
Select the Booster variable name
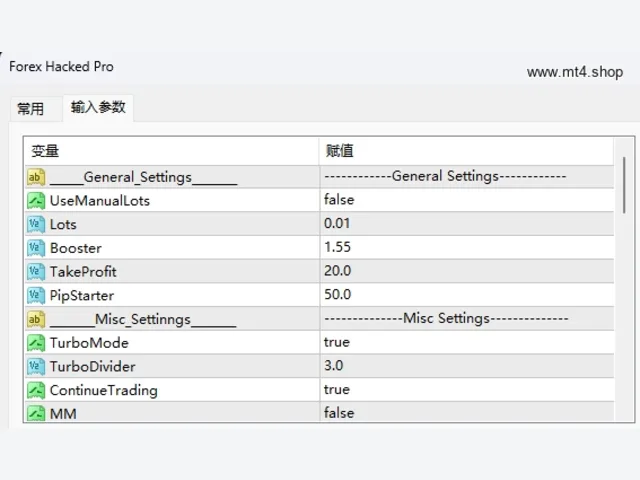(76, 248)
